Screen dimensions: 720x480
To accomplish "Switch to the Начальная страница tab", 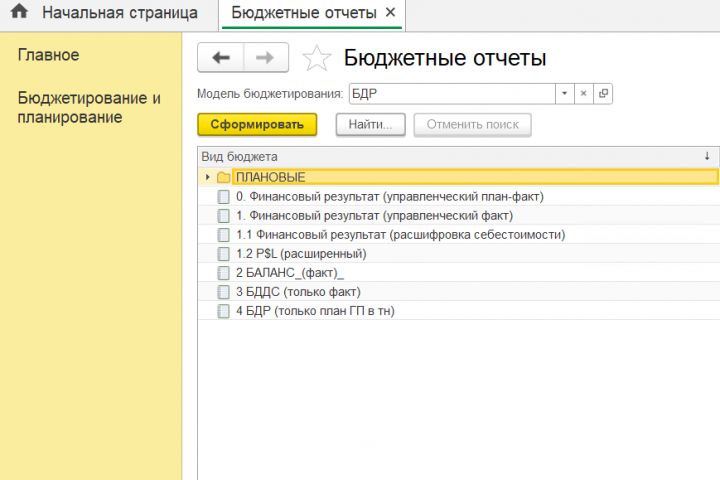I will [120, 13].
